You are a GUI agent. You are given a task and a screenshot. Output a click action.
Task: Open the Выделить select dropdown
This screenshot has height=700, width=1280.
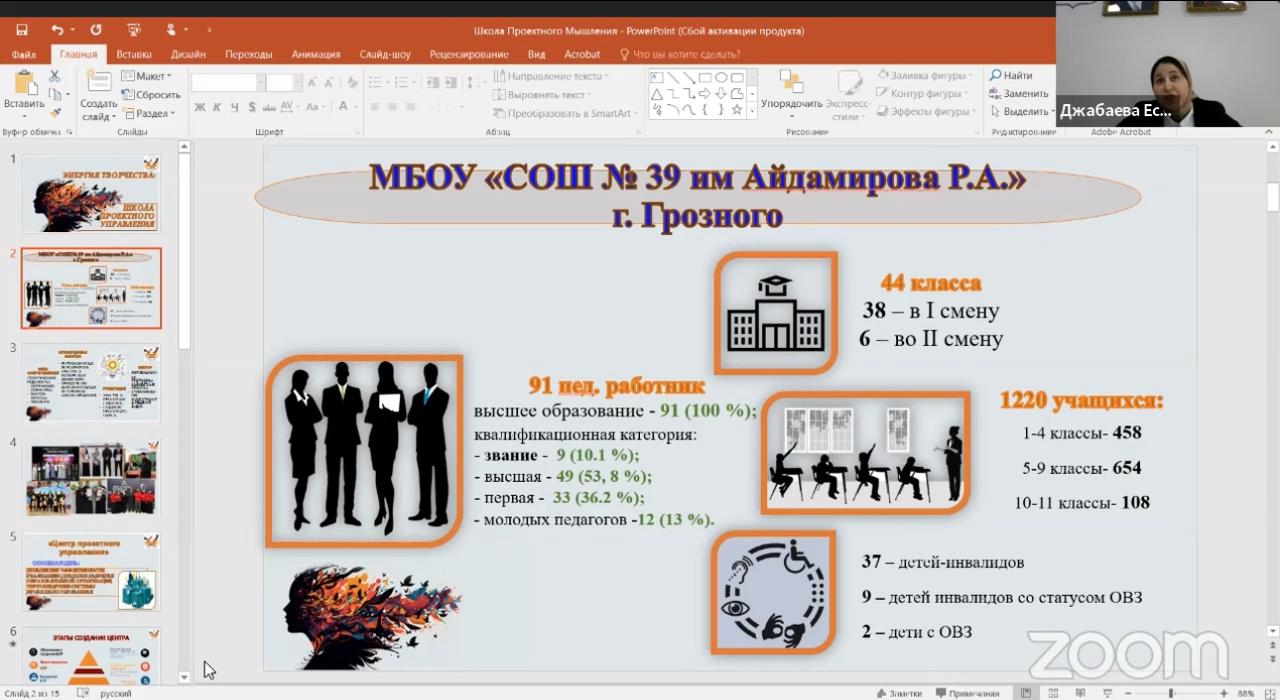1020,112
